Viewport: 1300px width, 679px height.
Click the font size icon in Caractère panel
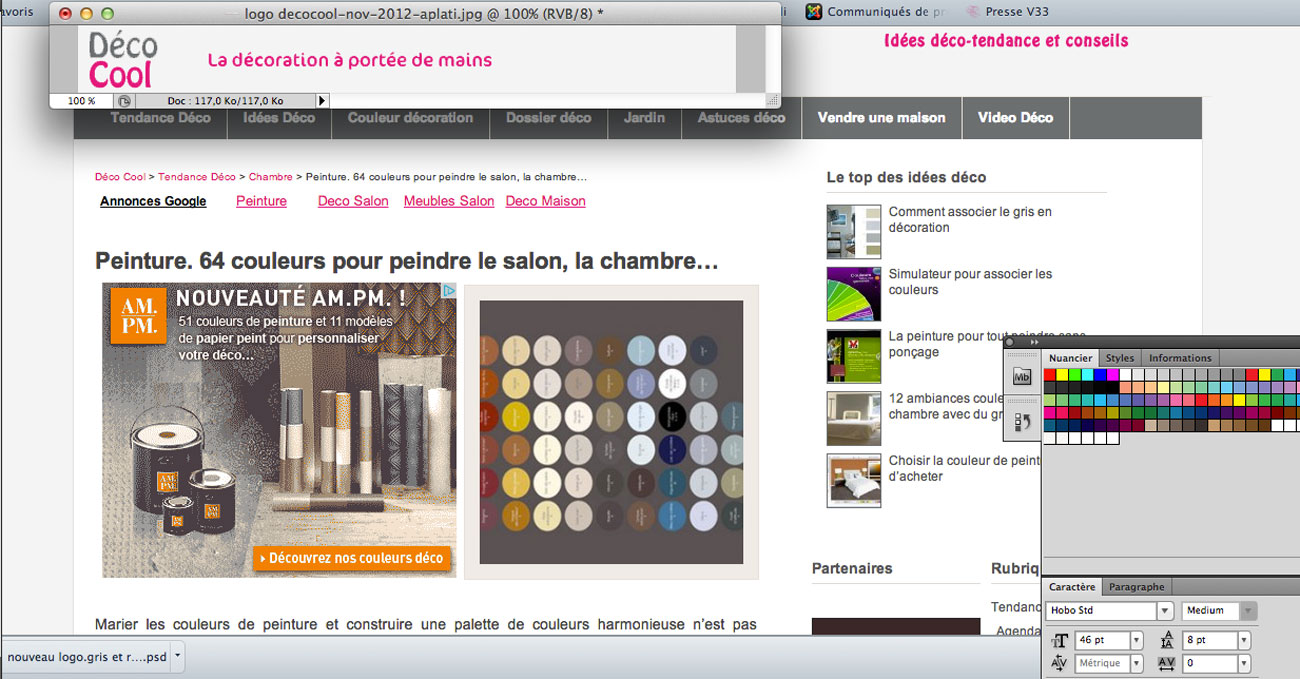1060,640
